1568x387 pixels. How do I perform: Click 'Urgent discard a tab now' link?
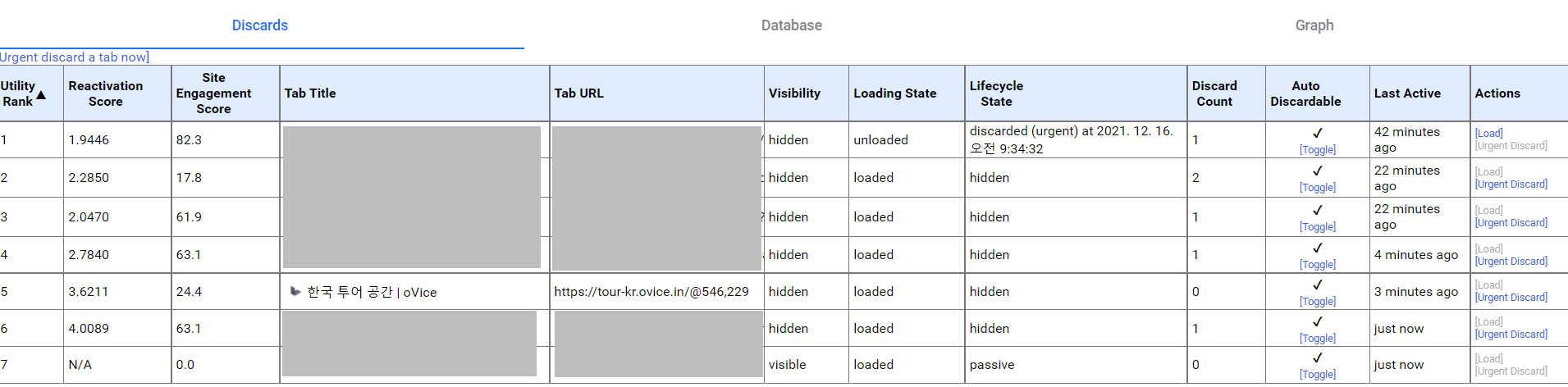click(x=75, y=57)
